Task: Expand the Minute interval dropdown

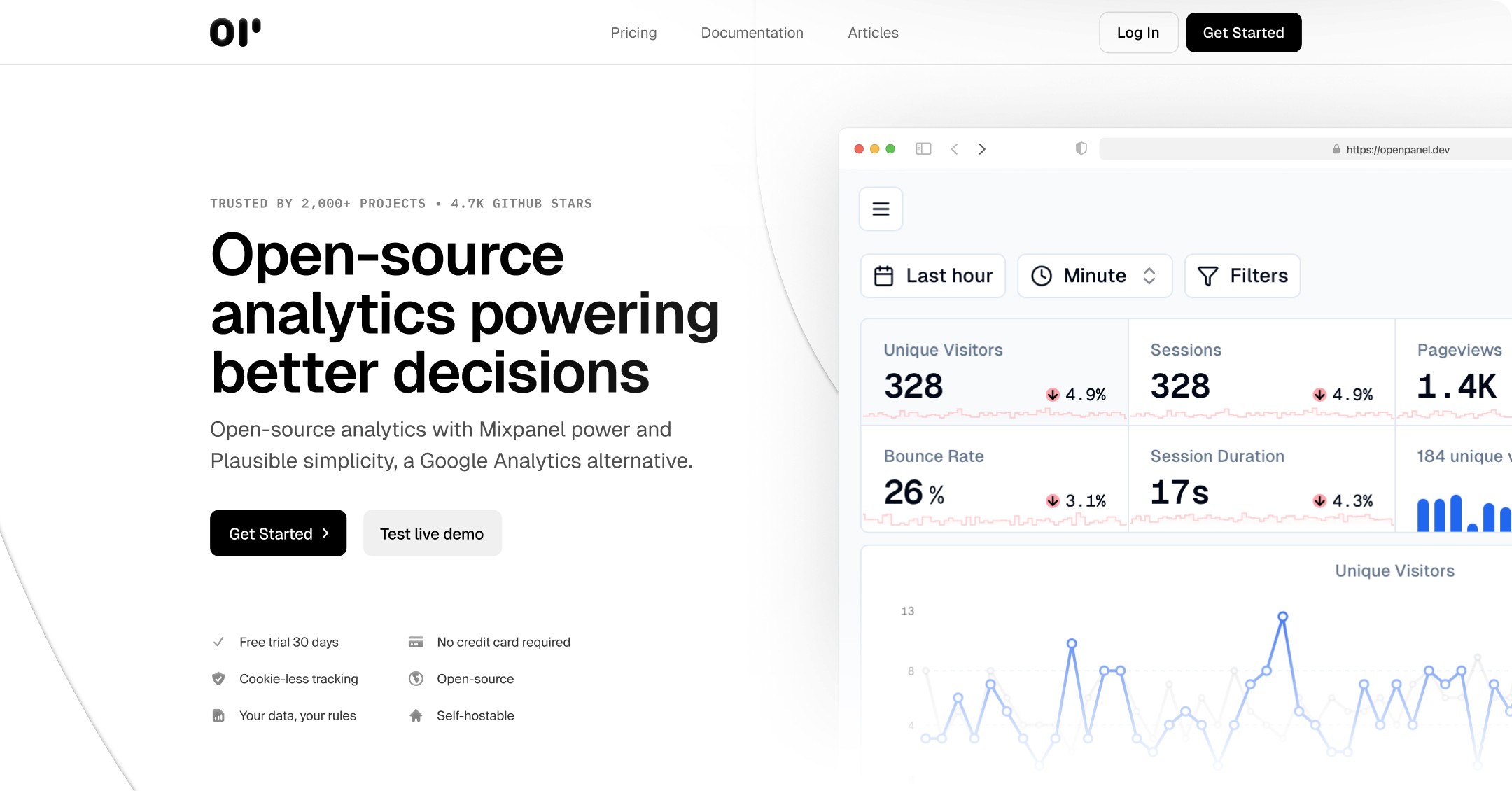Action: click(1094, 276)
